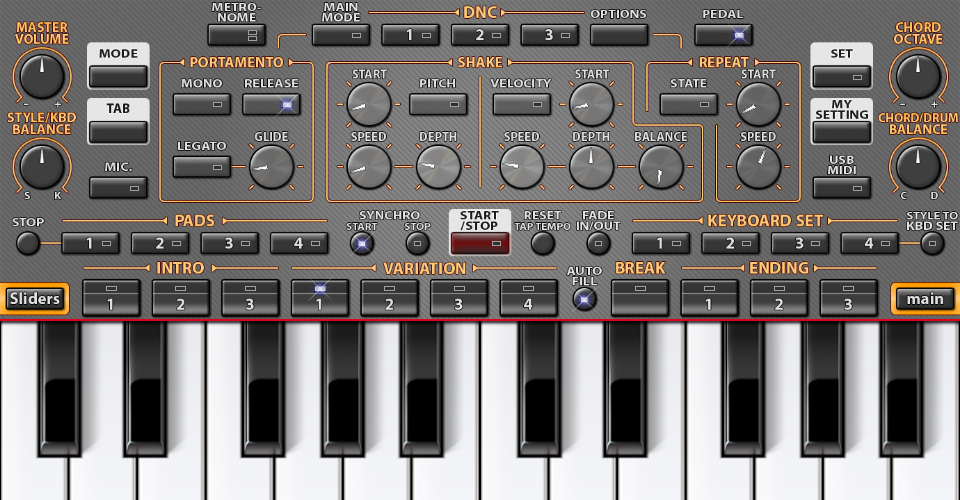
Task: Open the Main Mode selector
Action: point(340,35)
